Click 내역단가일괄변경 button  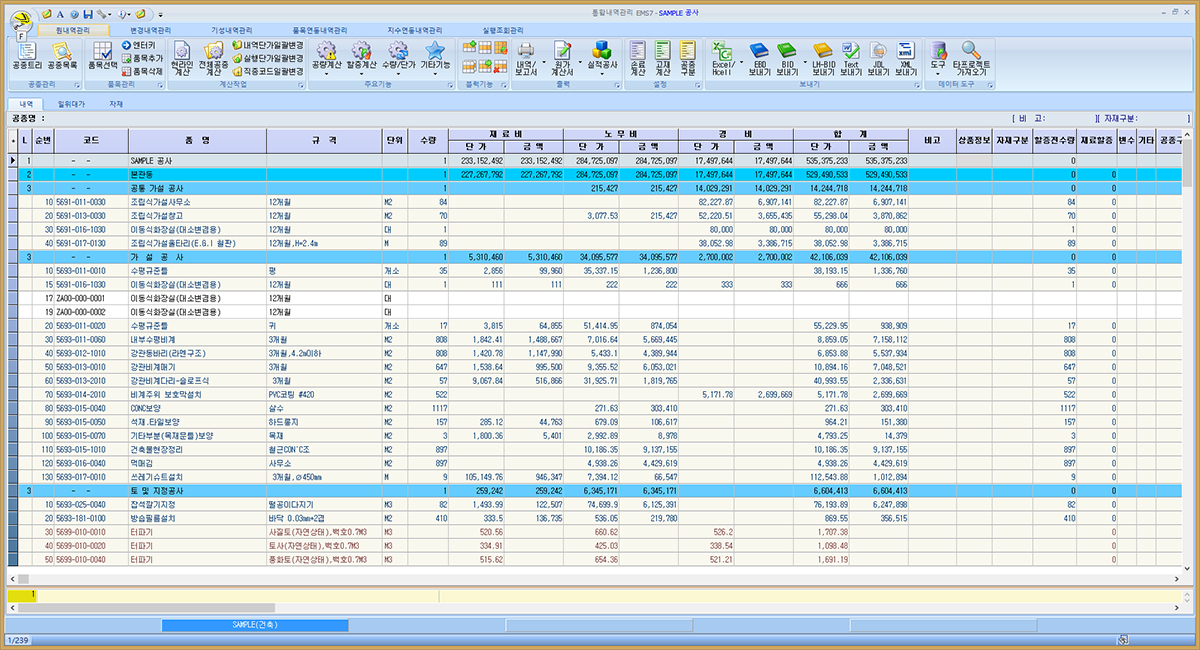pos(268,45)
